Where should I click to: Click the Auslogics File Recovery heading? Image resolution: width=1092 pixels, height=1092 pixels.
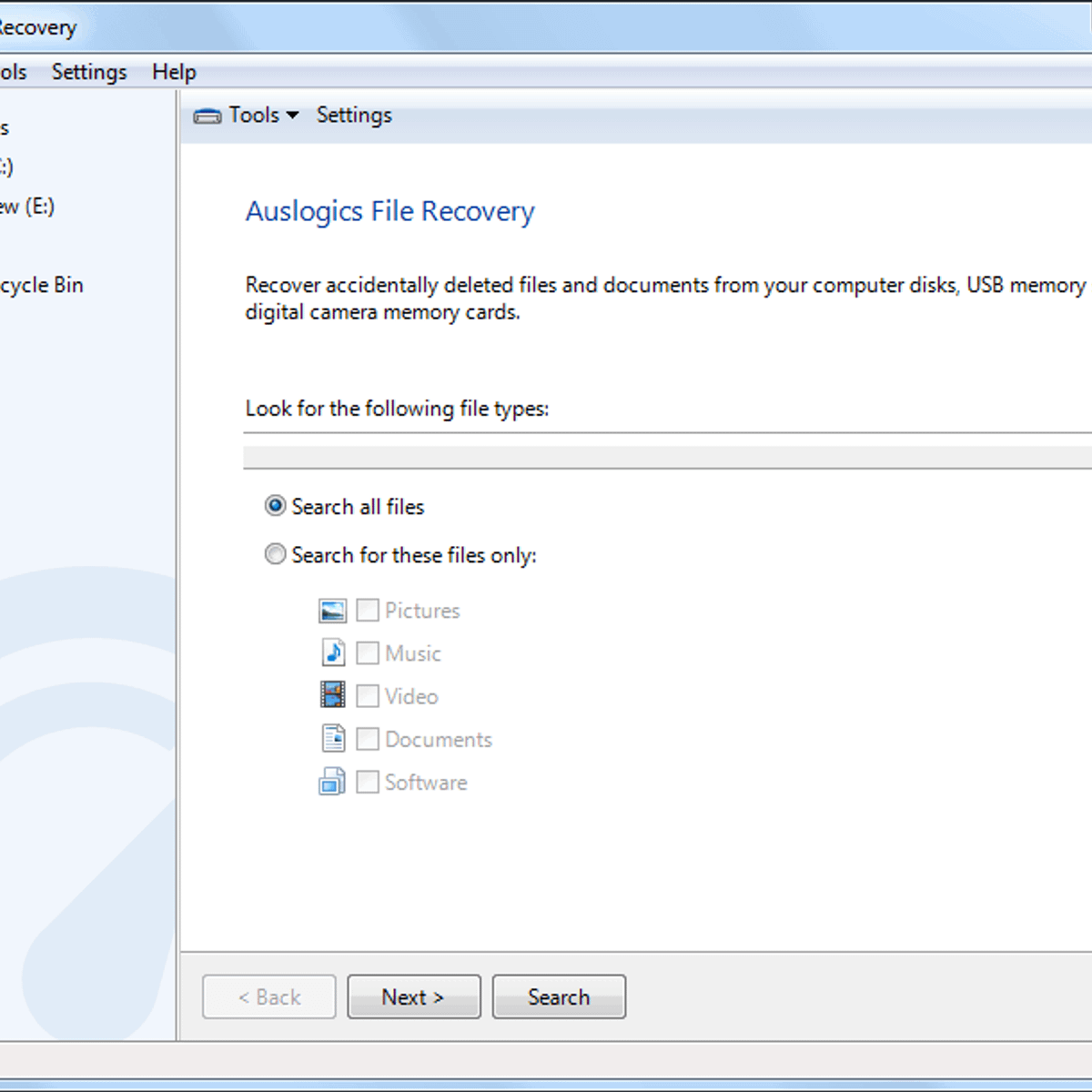390,211
